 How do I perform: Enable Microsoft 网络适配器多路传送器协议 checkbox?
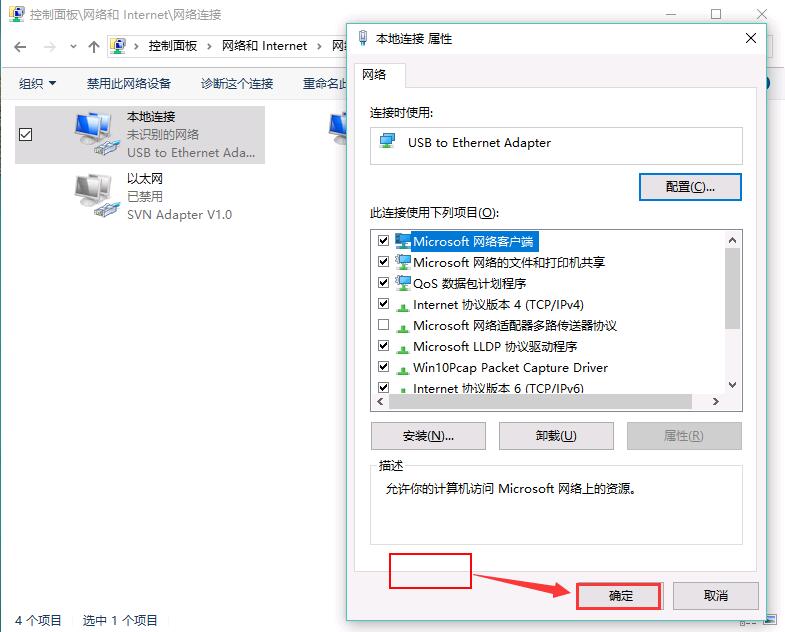[383, 325]
